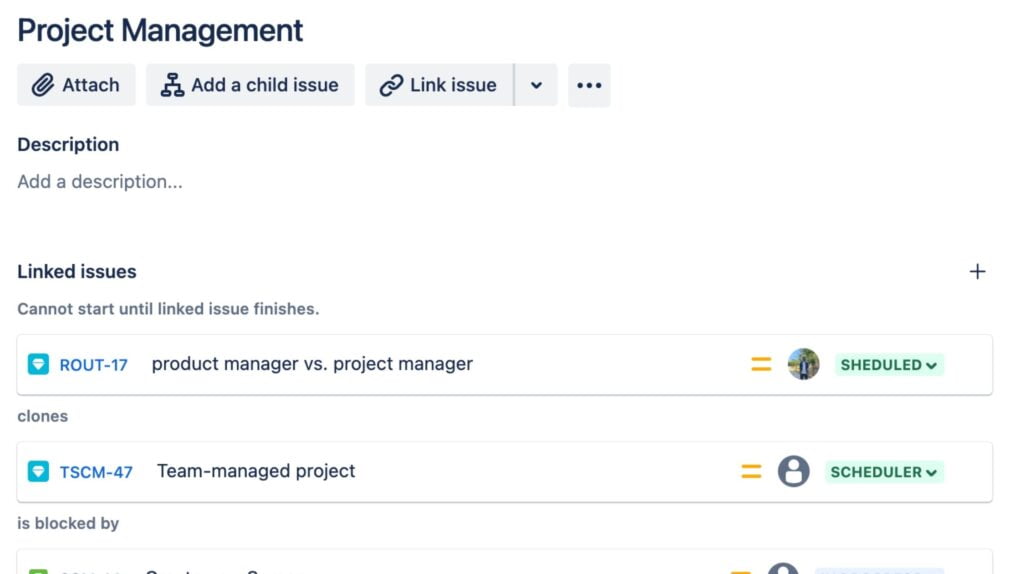Click the medium priority icon on TSCM-47 row
Viewport: 1020px width, 574px height.
(751, 472)
